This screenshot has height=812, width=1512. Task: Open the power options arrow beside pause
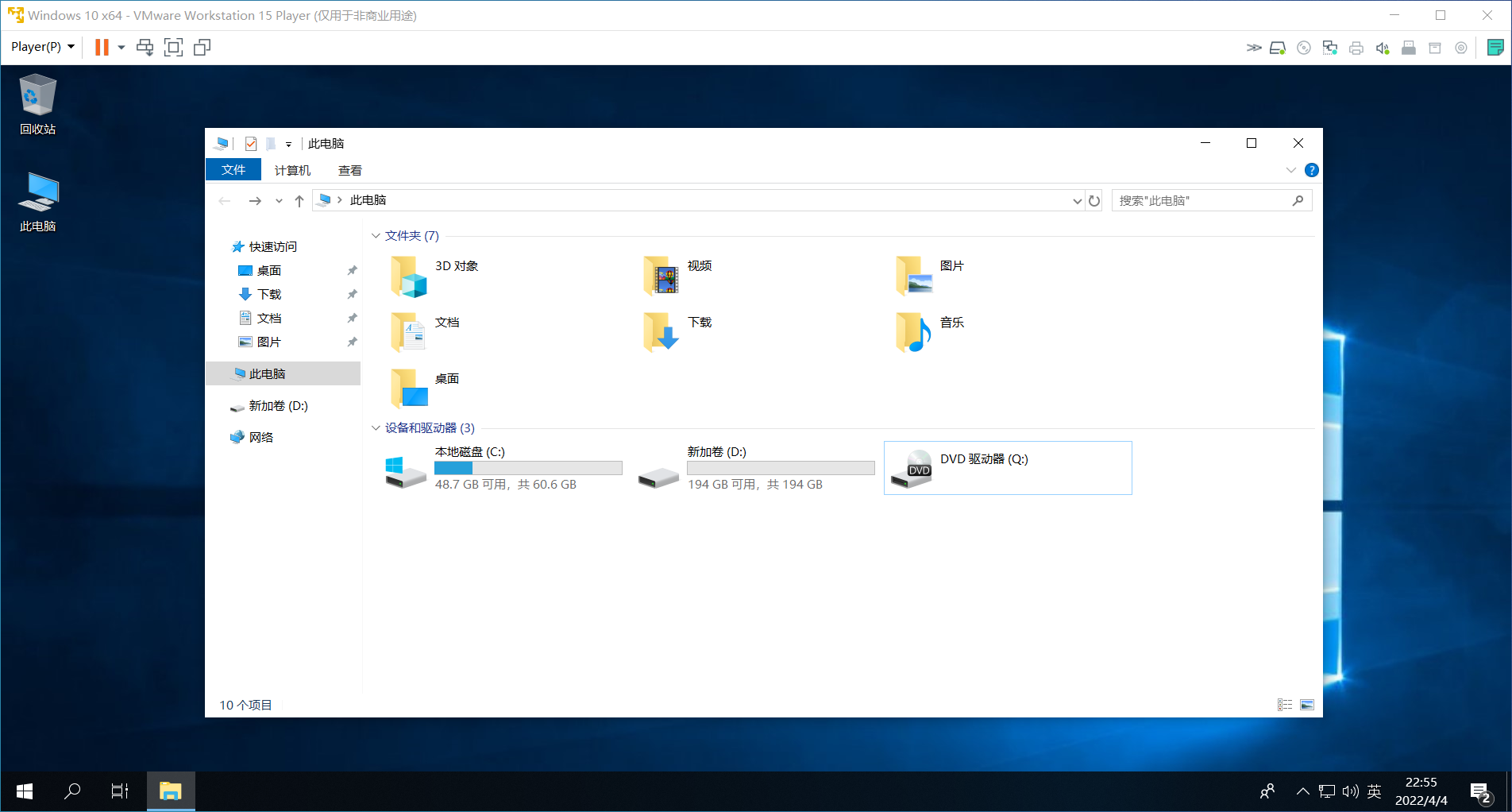pyautogui.click(x=121, y=47)
